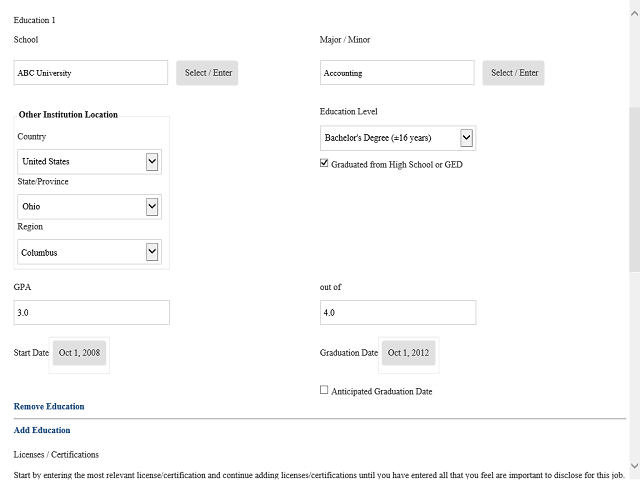
Task: Click the Remove Education link
Action: point(49,407)
